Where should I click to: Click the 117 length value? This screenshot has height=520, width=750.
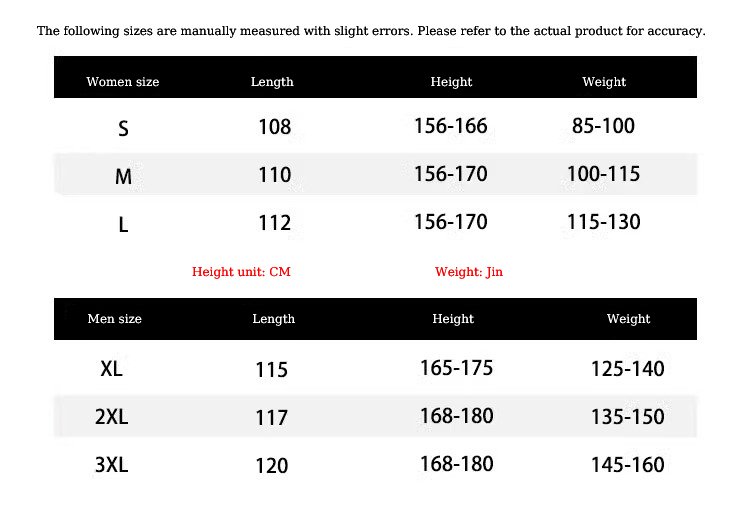[x=272, y=418]
